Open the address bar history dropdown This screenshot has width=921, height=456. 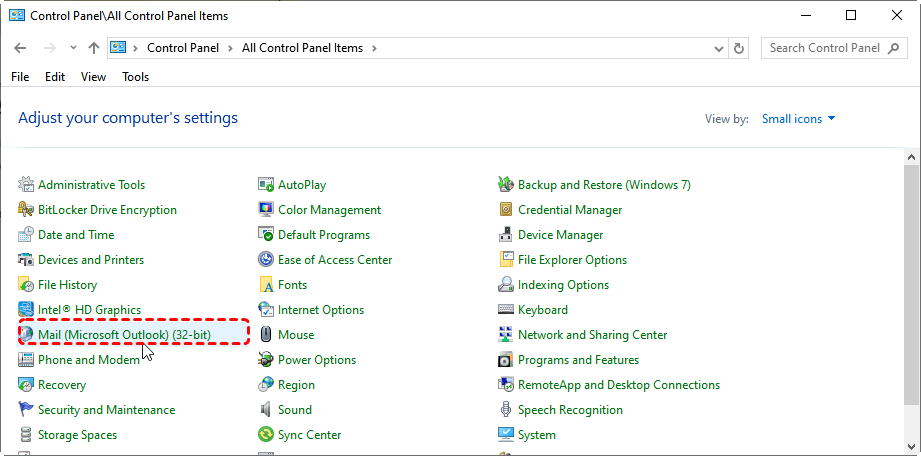point(718,48)
